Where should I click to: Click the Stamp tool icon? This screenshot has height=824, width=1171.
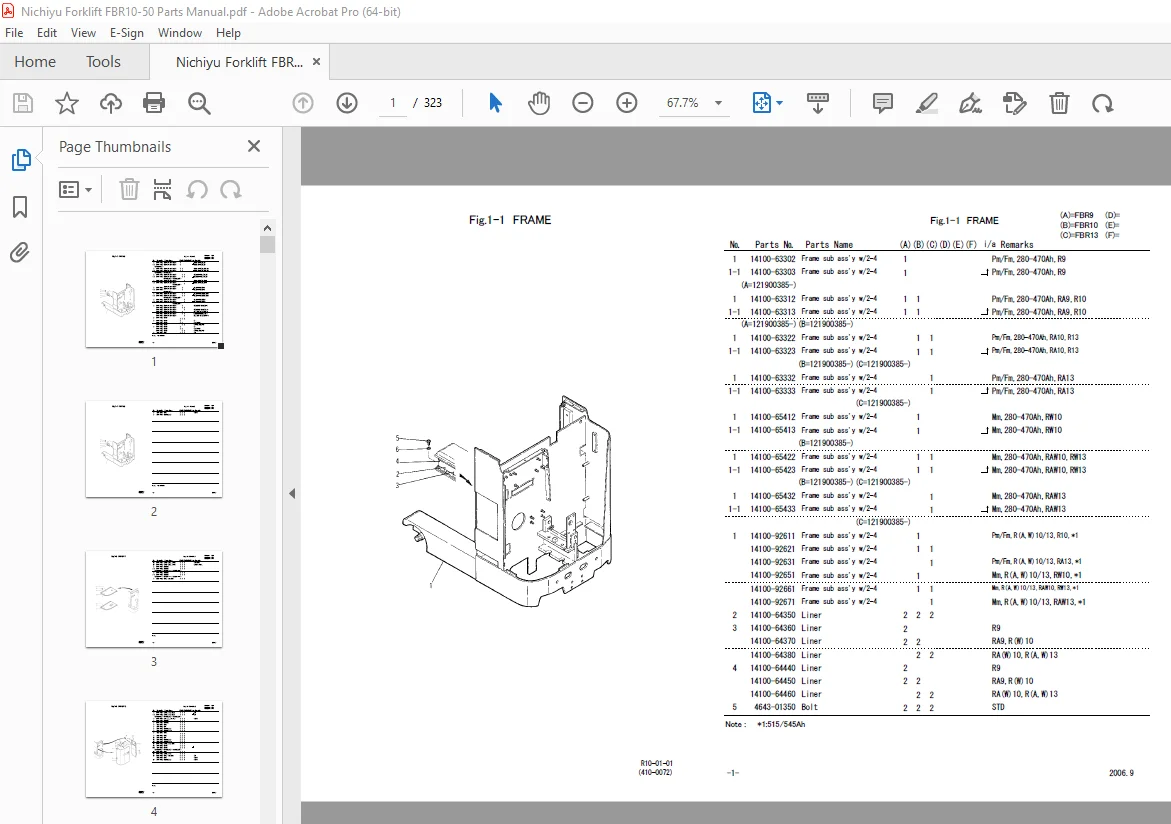[x=1014, y=103]
